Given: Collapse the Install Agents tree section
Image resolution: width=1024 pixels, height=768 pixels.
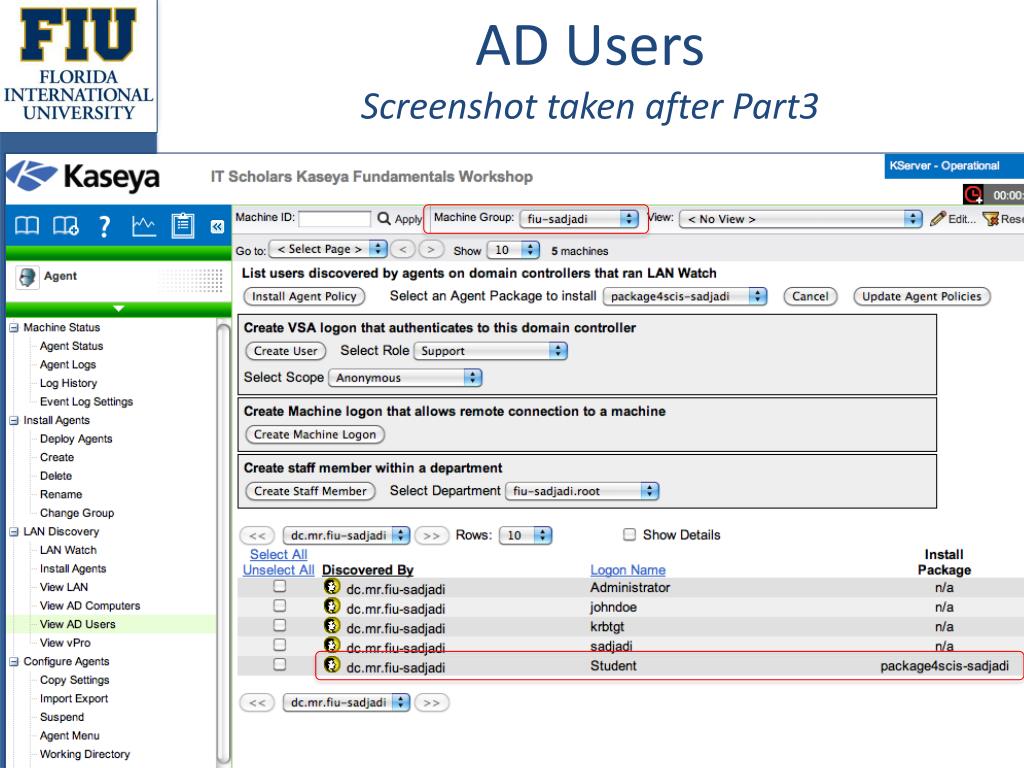Looking at the screenshot, I should pyautogui.click(x=14, y=421).
